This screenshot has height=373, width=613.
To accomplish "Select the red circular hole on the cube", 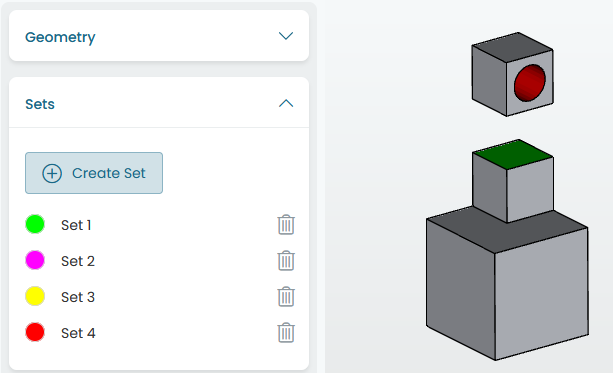I will [x=530, y=83].
